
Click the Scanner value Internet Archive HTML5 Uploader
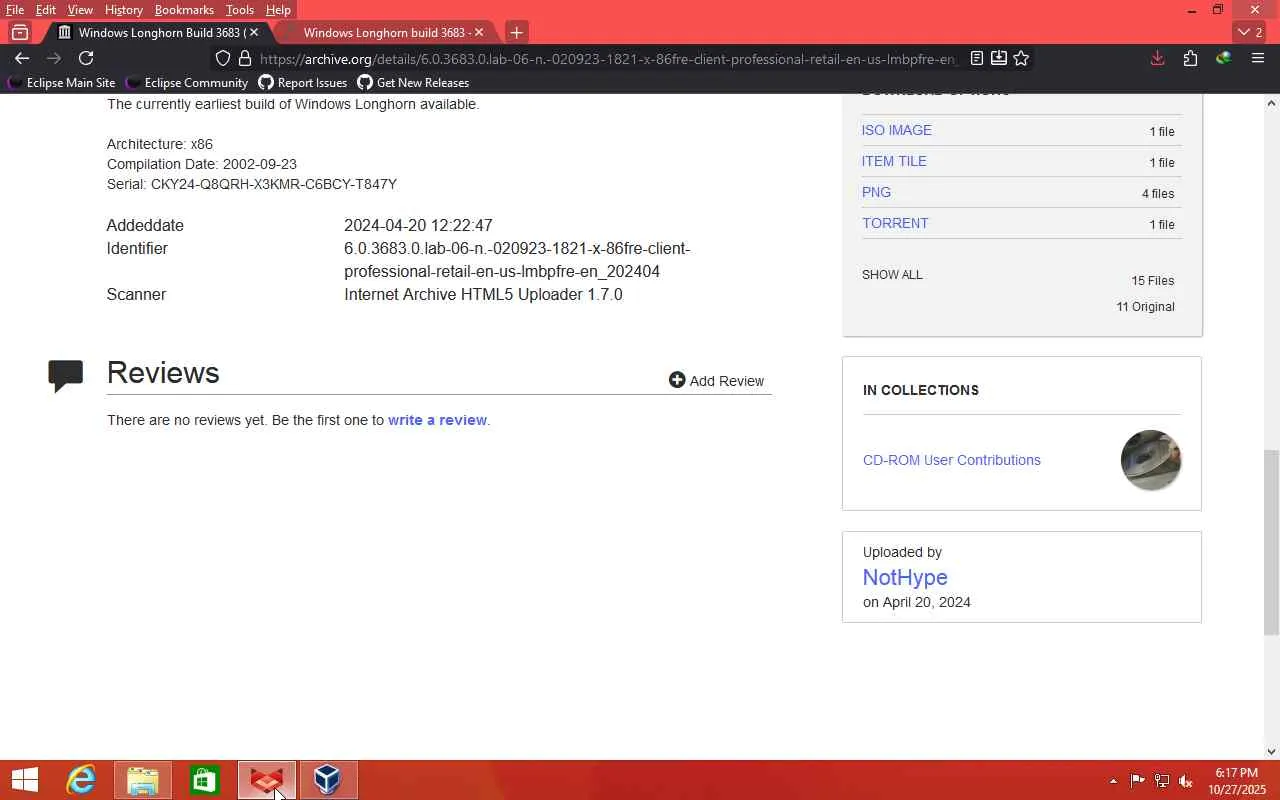coord(483,295)
